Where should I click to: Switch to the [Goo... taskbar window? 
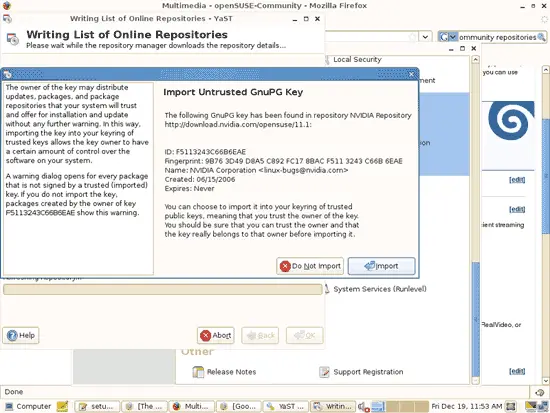click(239, 406)
